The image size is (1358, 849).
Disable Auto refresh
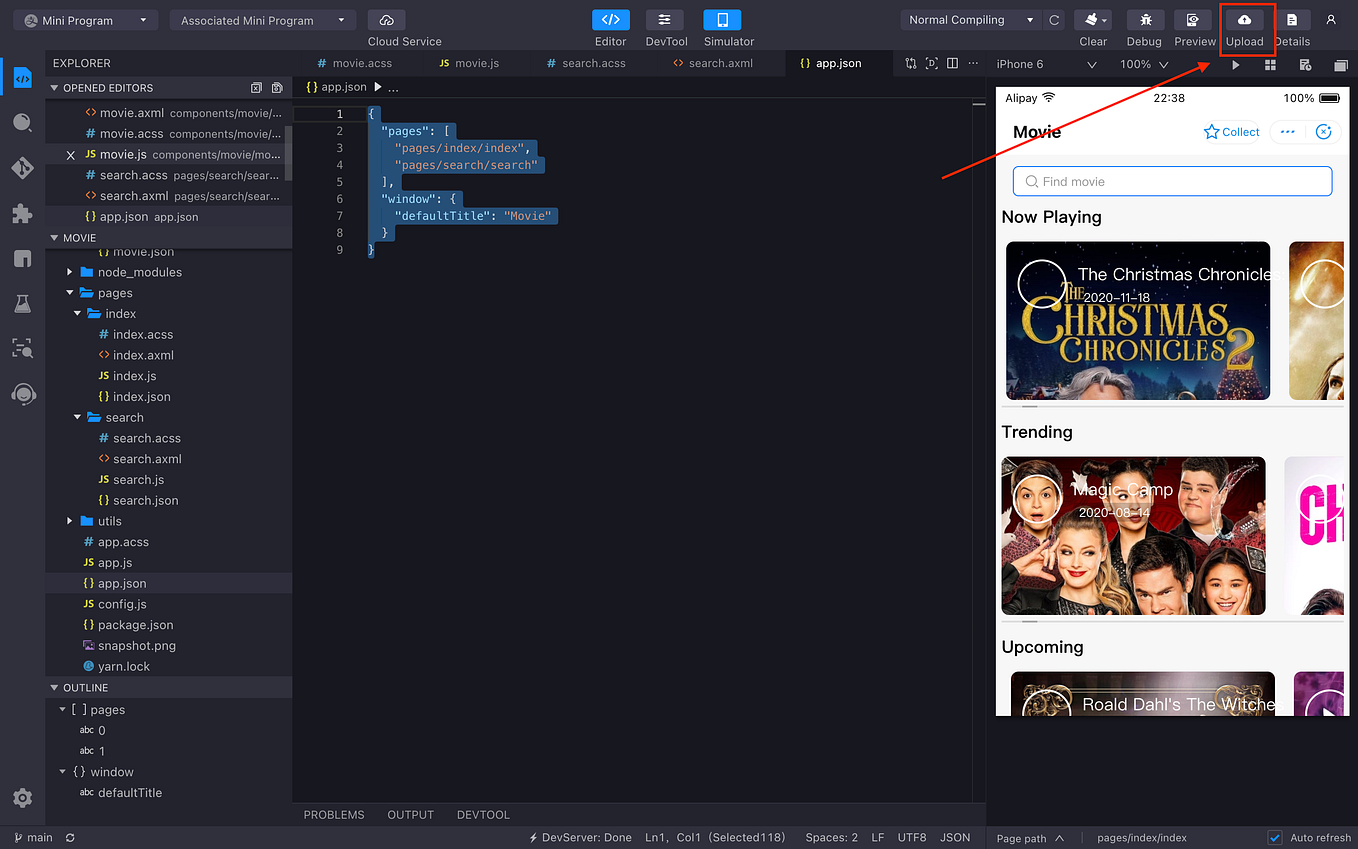click(1277, 837)
